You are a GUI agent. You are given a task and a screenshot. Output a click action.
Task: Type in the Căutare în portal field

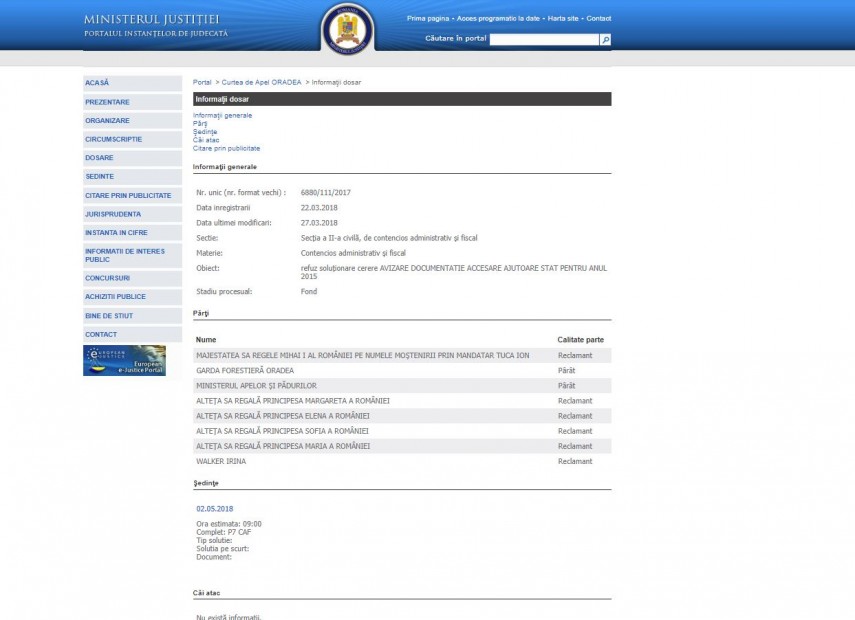click(543, 39)
